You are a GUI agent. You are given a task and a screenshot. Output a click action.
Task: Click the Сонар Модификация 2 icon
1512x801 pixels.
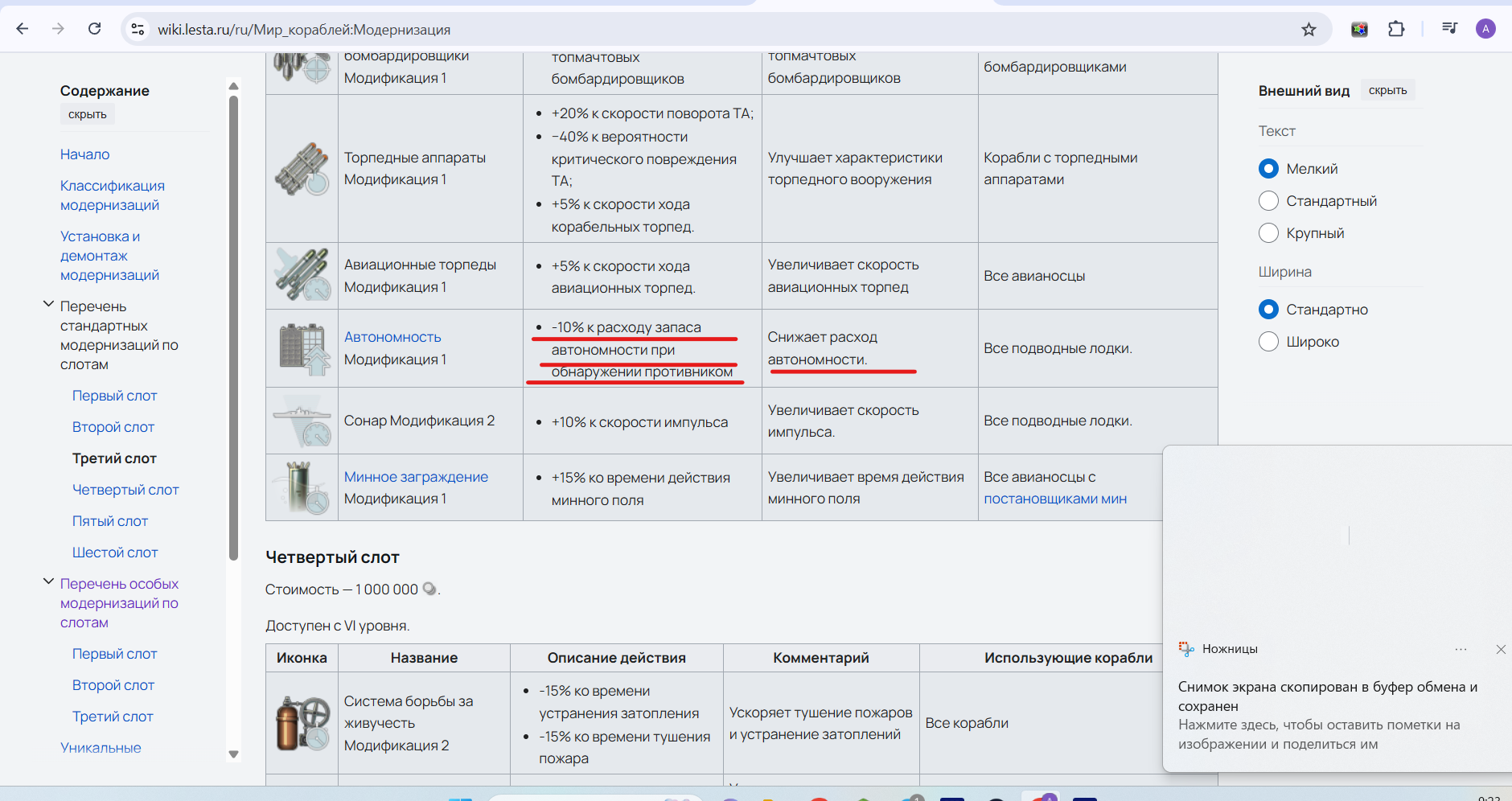click(302, 421)
